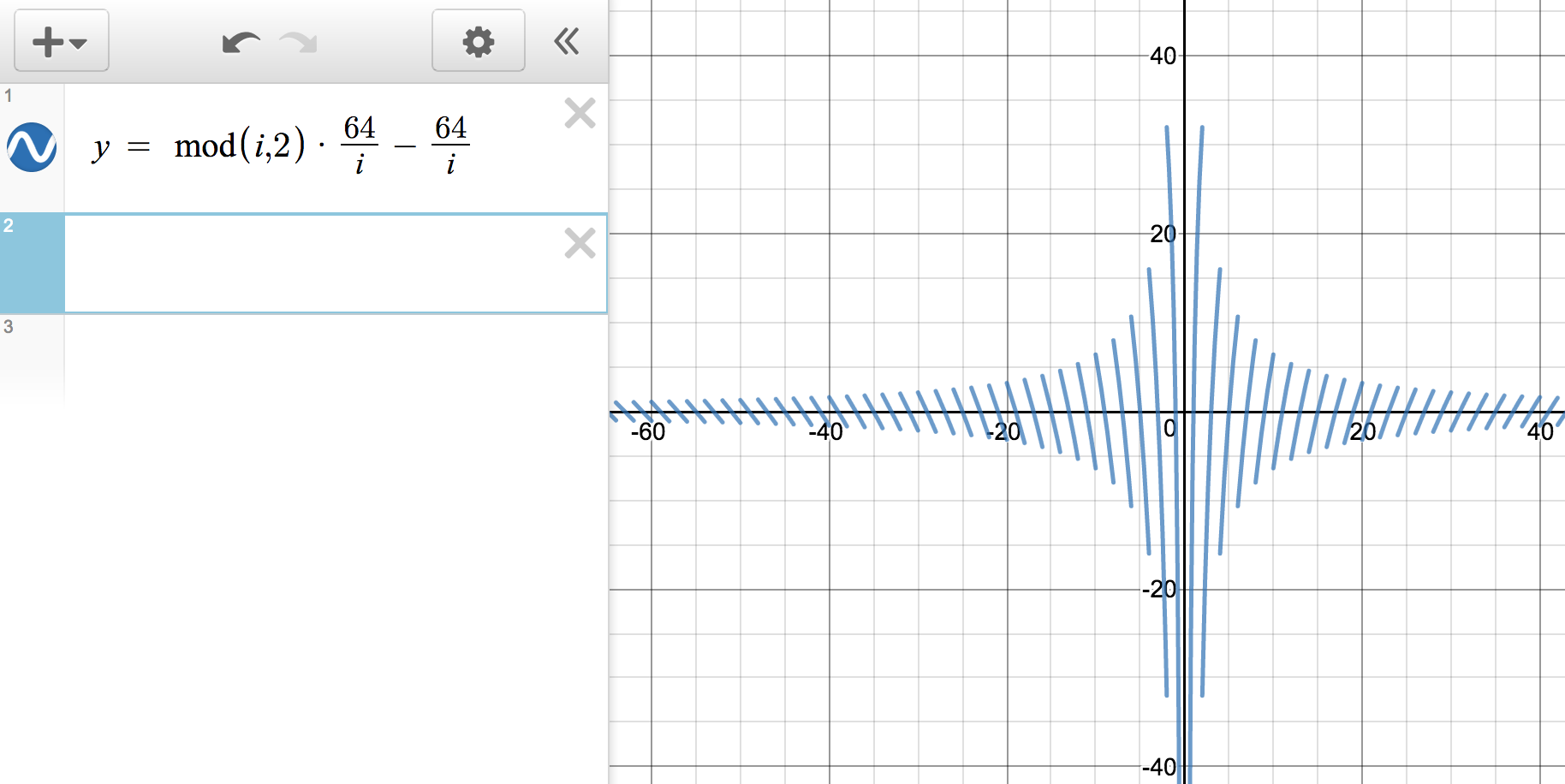Open graph settings gear menu

[478, 41]
